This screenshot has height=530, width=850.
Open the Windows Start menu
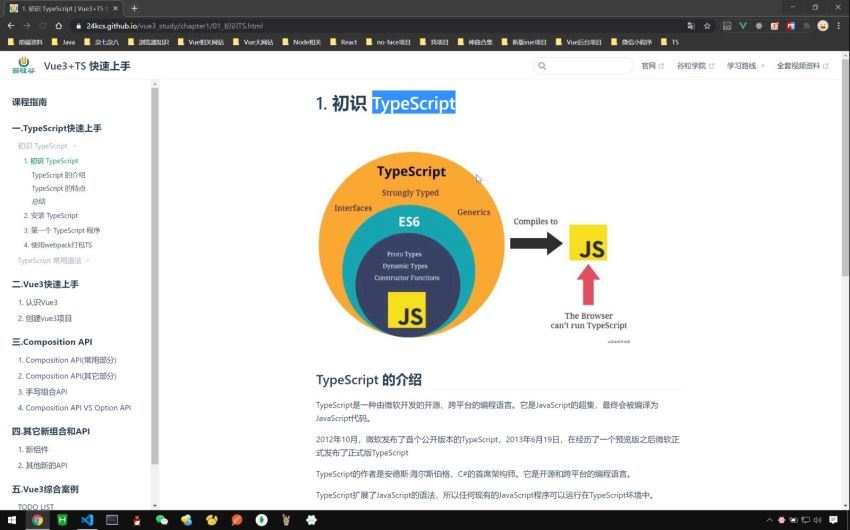12,520
